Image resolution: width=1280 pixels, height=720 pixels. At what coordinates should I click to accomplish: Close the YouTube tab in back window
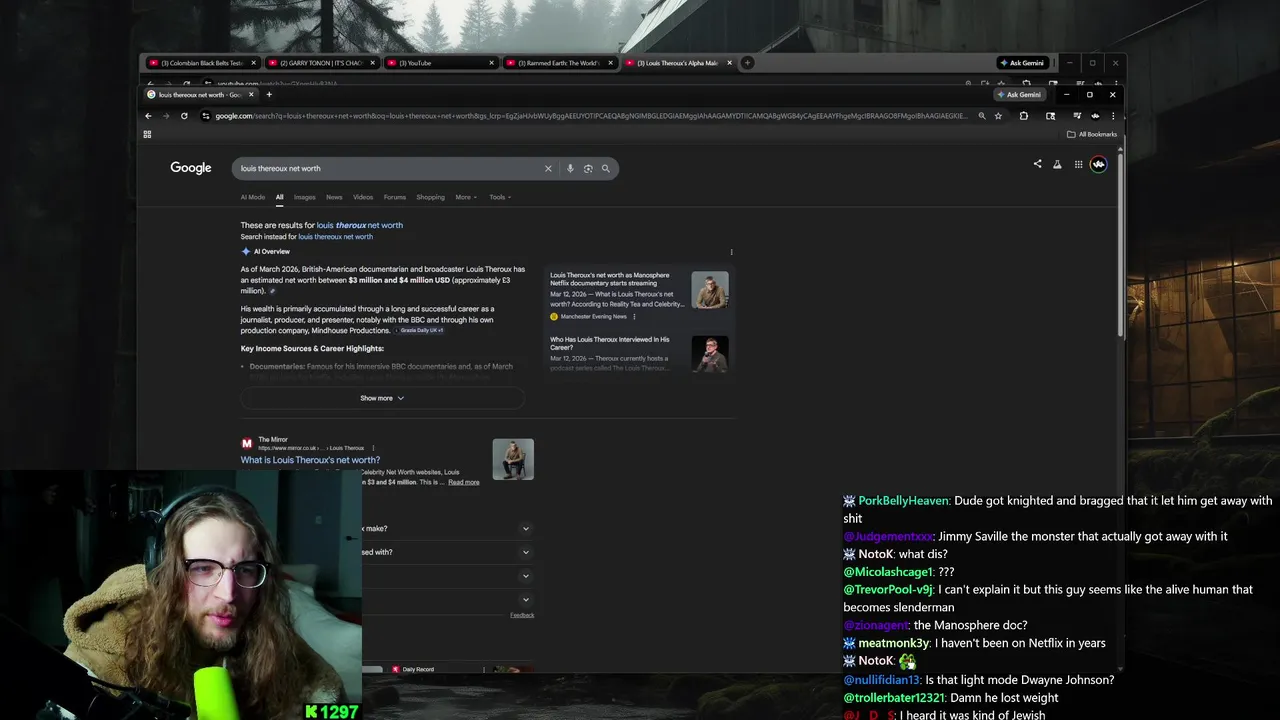point(491,63)
